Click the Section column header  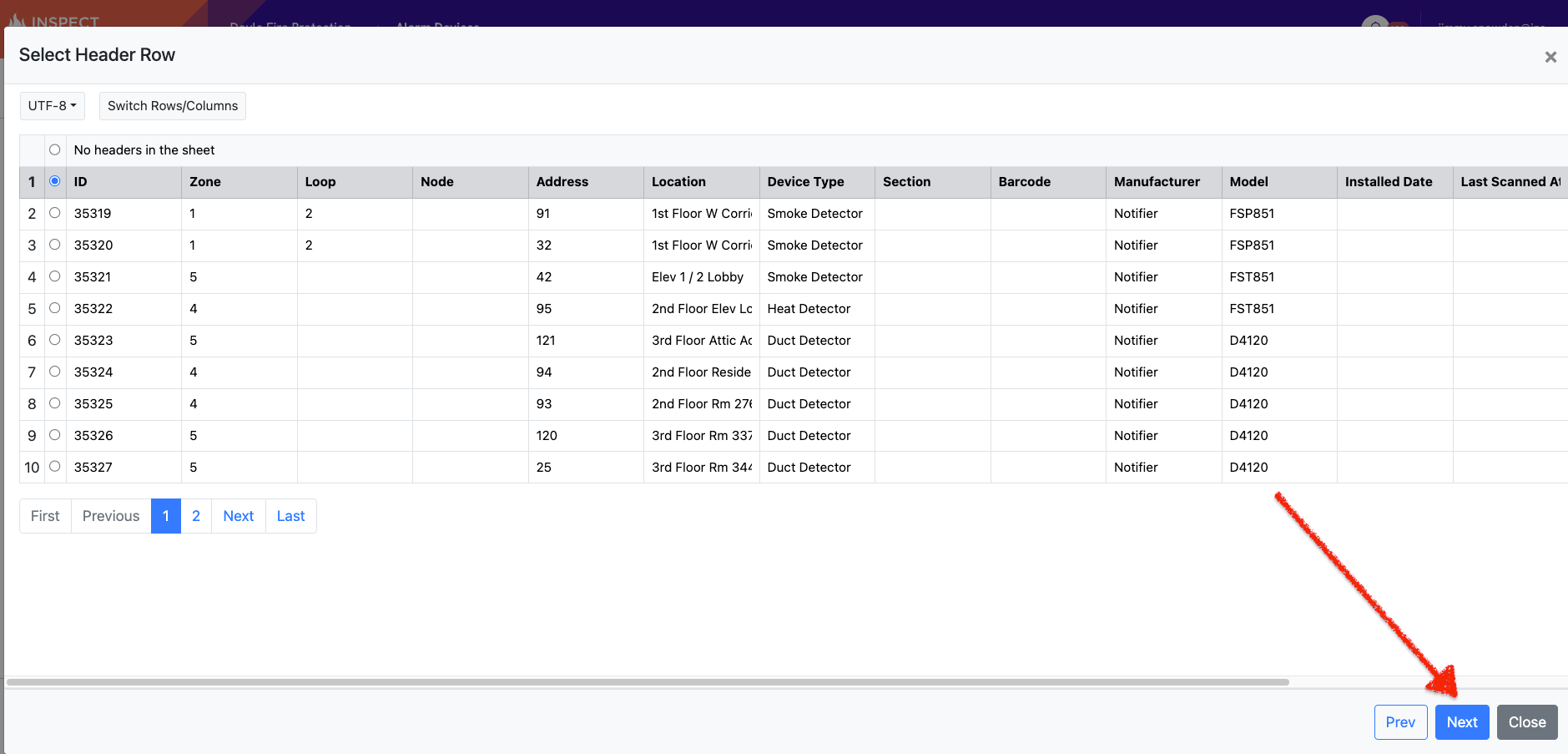click(933, 182)
